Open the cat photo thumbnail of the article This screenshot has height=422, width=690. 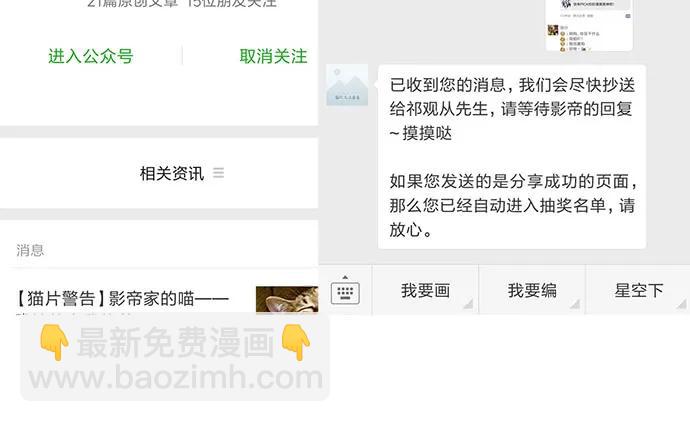[287, 299]
